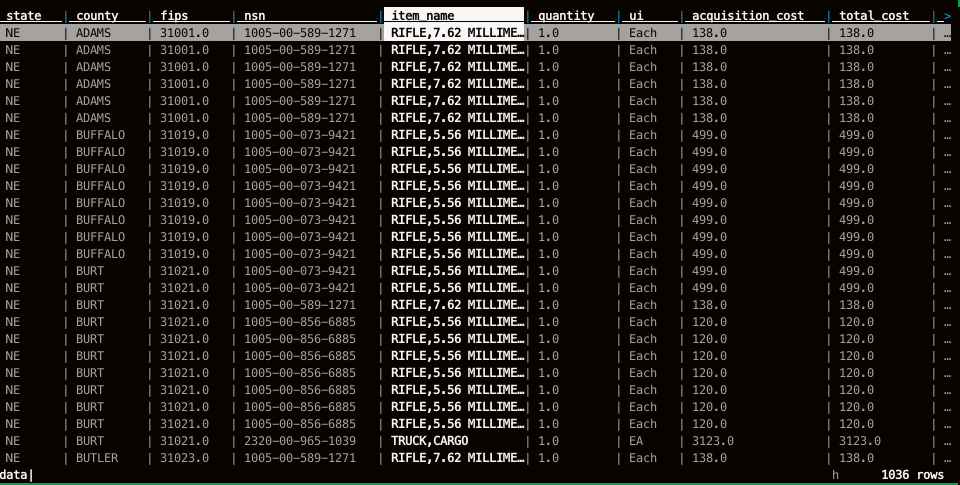The image size is (960, 485).
Task: Select the ui column header
Action: 636,15
